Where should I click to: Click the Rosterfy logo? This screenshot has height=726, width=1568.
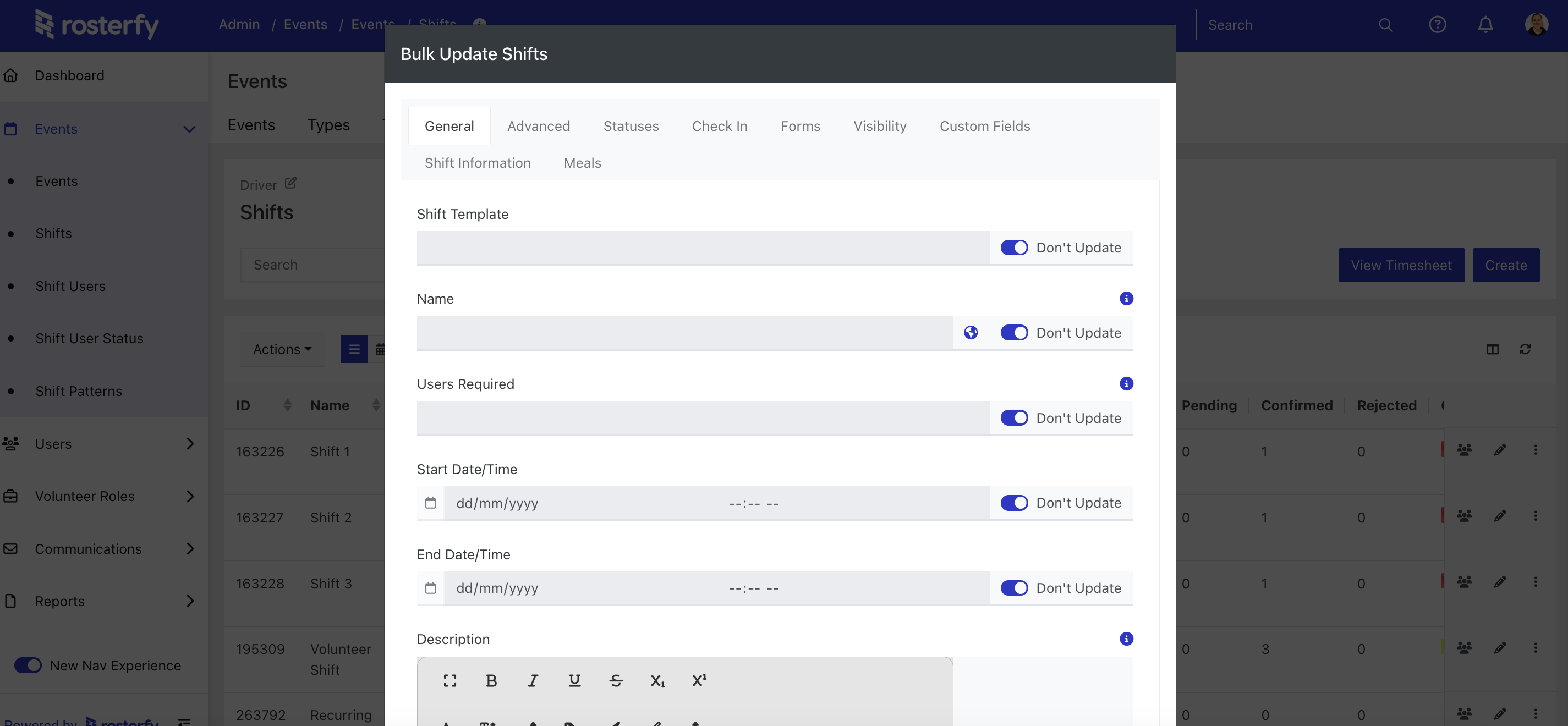click(x=96, y=24)
